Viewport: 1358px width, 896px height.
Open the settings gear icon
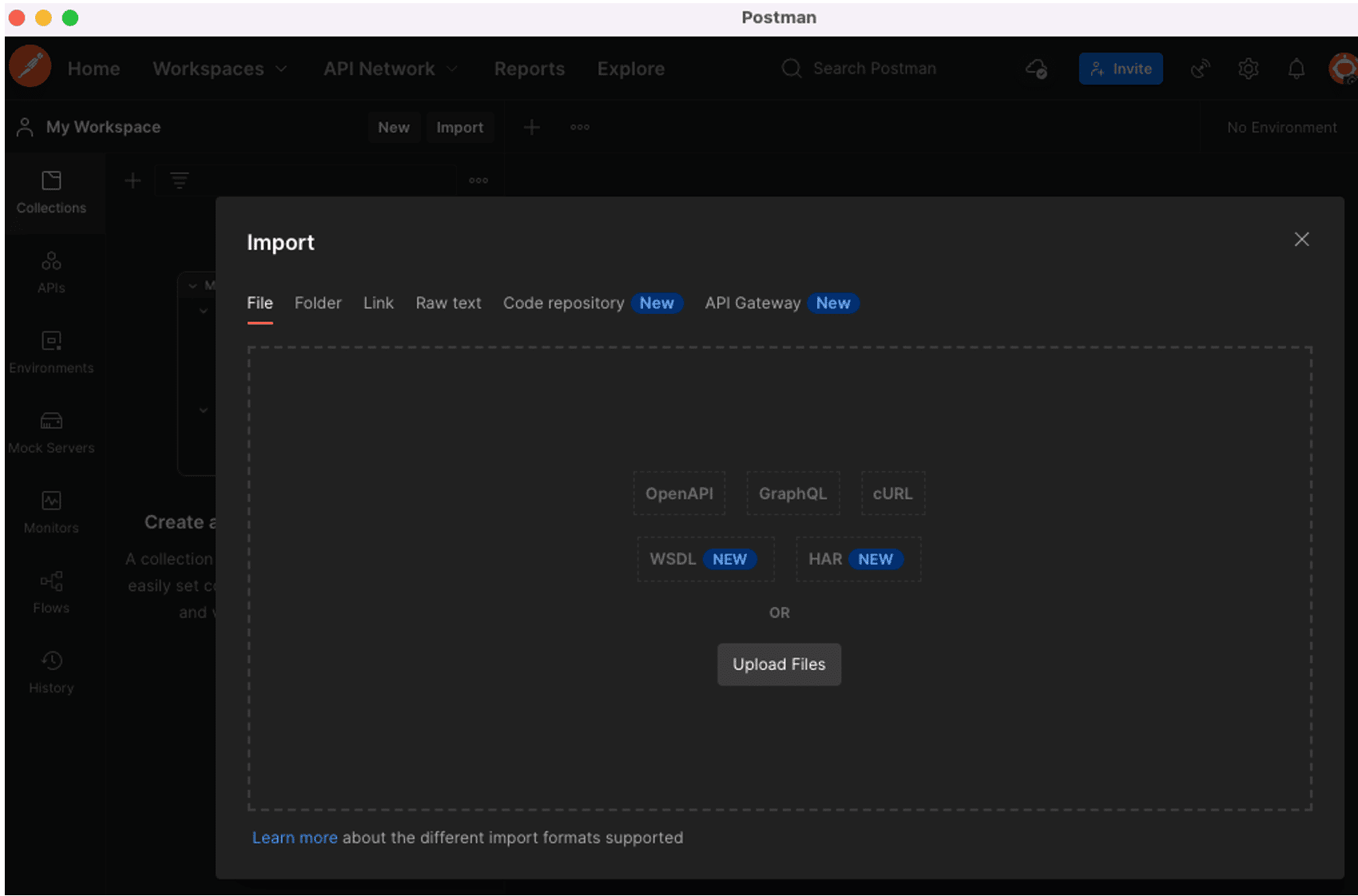pyautogui.click(x=1249, y=69)
